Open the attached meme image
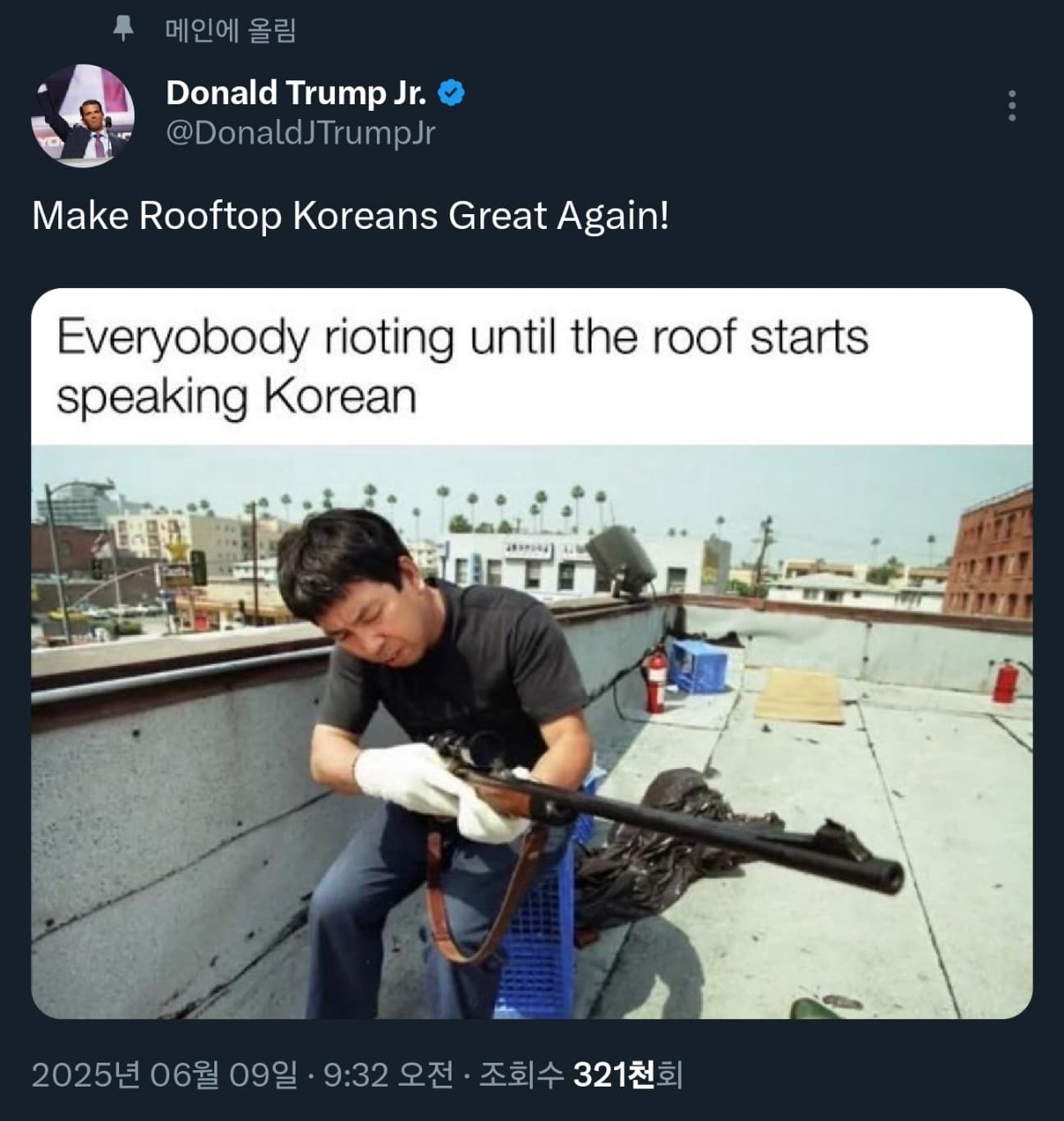This screenshot has height=1121, width=1064. (x=532, y=654)
